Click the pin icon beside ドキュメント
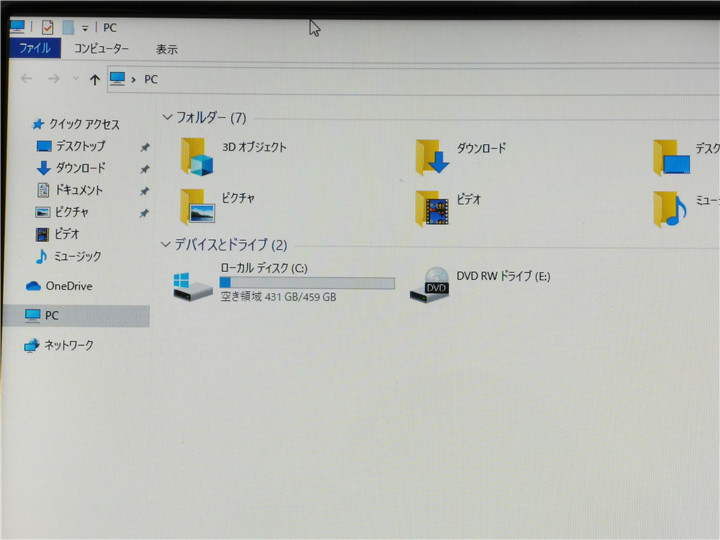This screenshot has width=720, height=540. [x=145, y=191]
